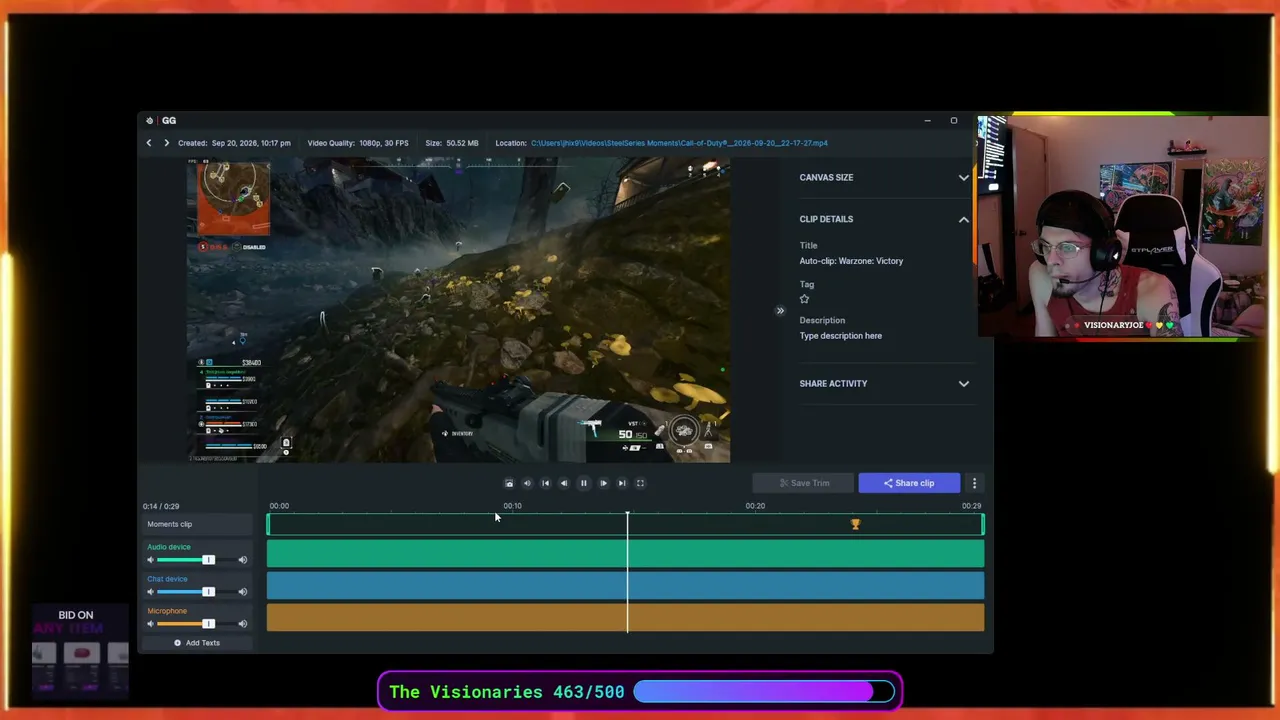1280x720 pixels.
Task: Click the 0:14 / 0:29 time counter
Action: (x=161, y=506)
